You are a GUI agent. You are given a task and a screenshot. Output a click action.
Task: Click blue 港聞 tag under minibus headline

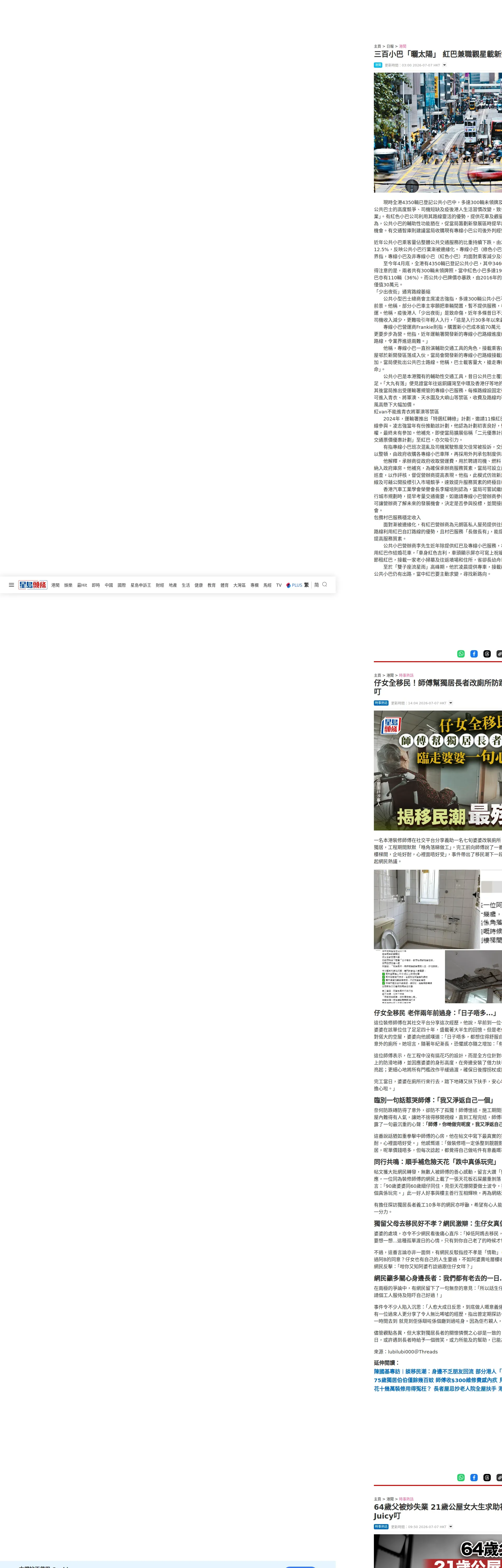(378, 65)
